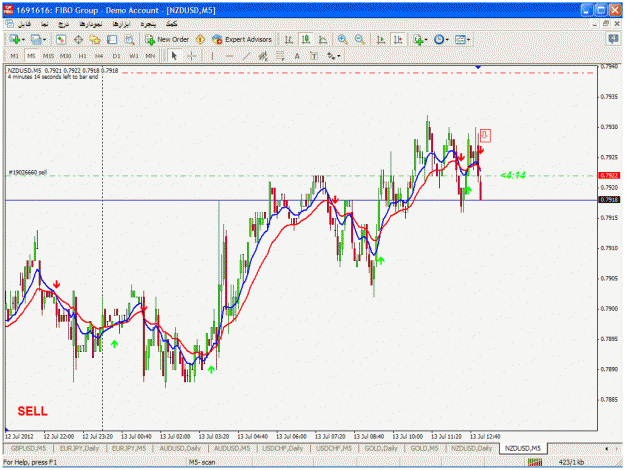This screenshot has width=625, height=470.
Task: Switch to the EURJPY,Daily chart tab
Action: point(79,448)
